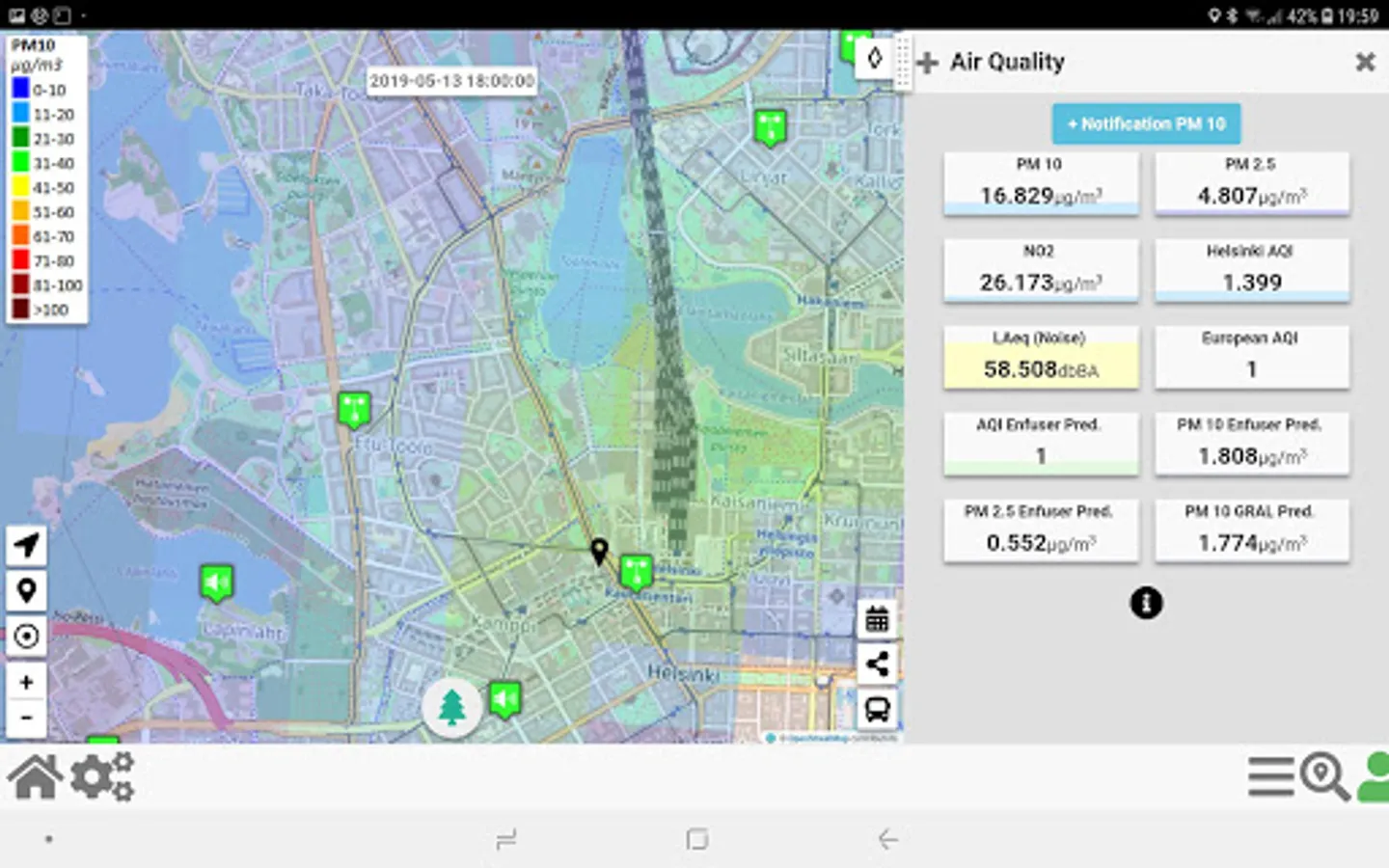Screen dimensions: 1389x868
Task: Tap the map pin marker button
Action: coord(26,590)
